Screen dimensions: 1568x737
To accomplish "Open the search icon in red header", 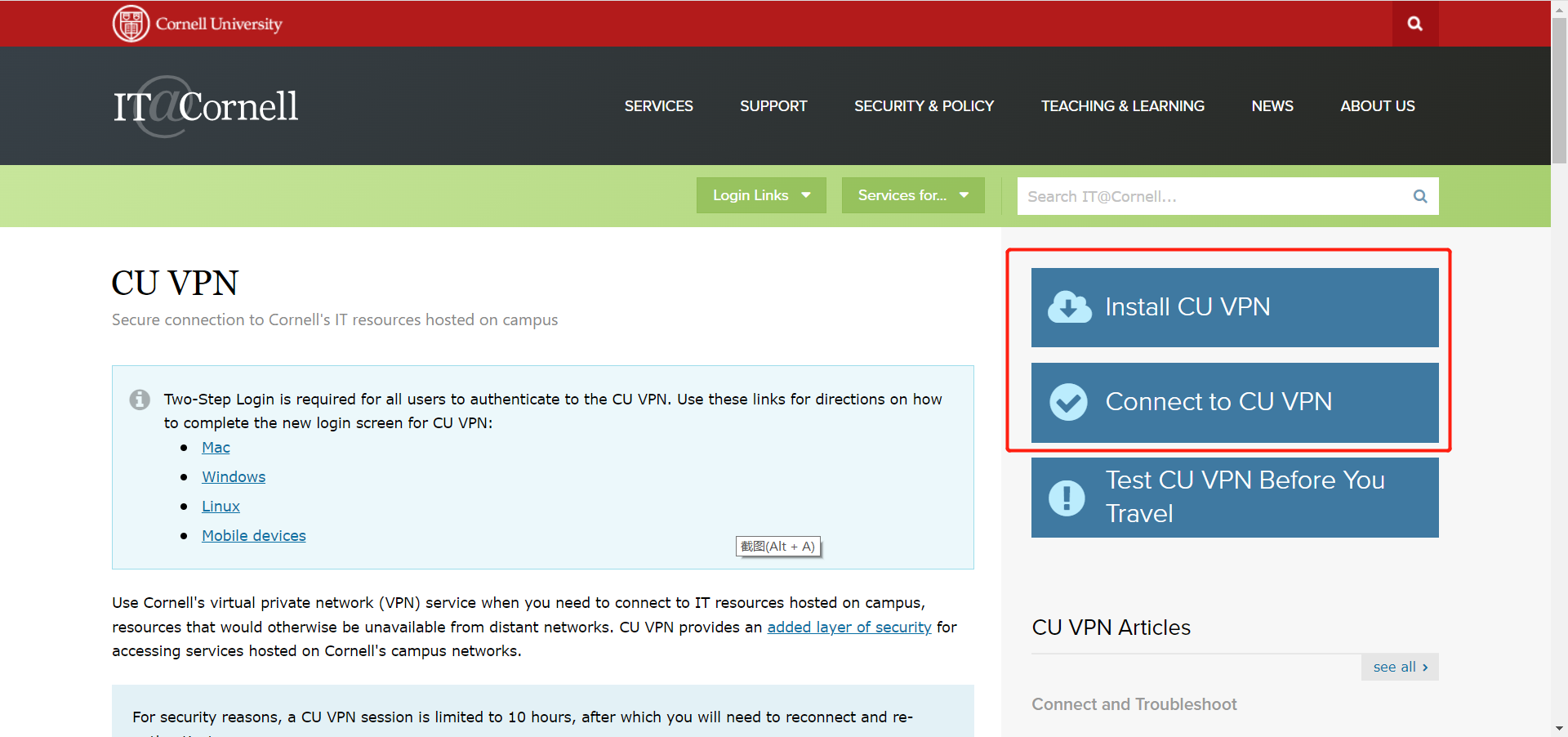I will click(x=1415, y=24).
